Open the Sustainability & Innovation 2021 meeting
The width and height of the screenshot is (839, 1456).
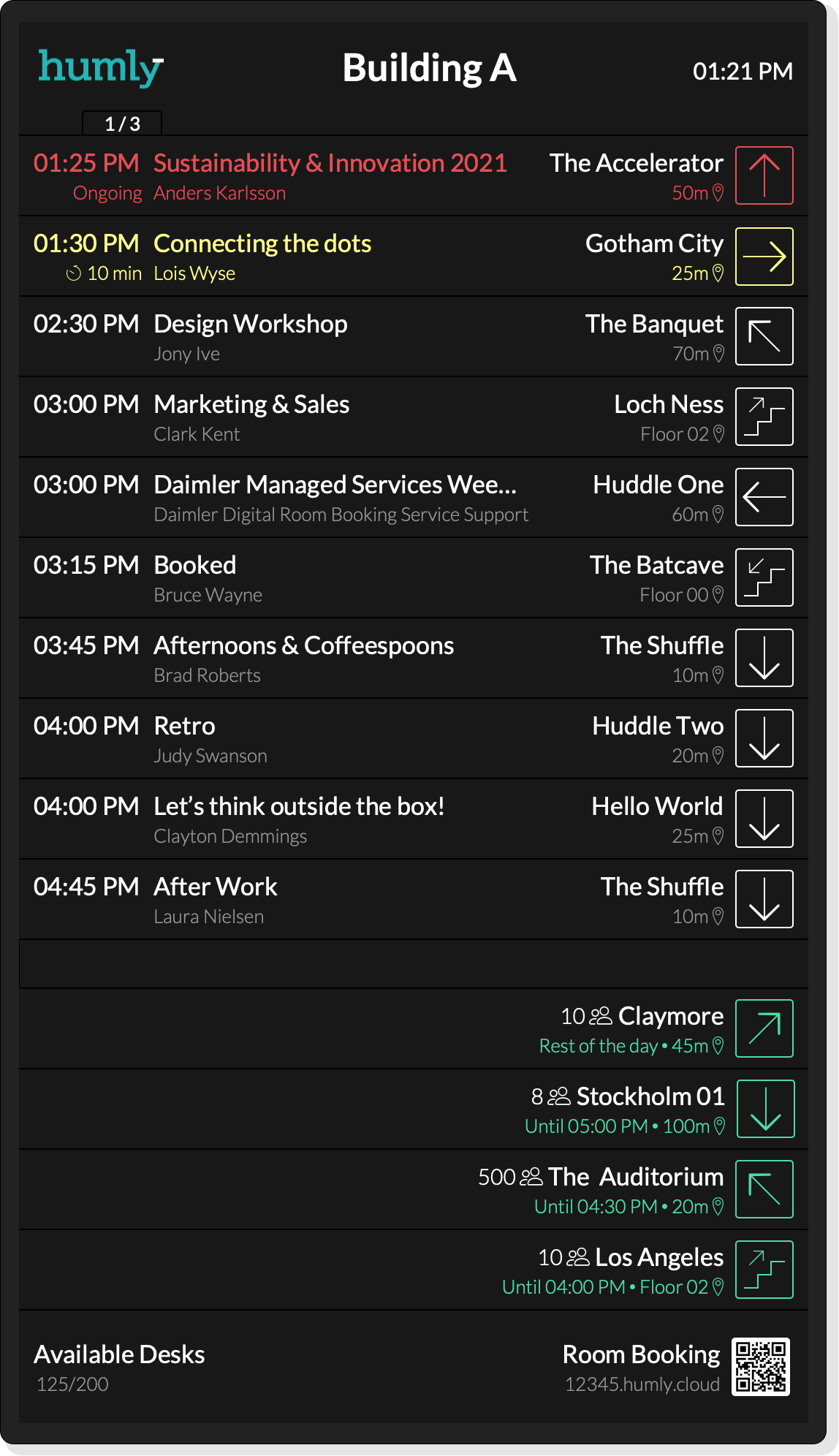click(330, 163)
